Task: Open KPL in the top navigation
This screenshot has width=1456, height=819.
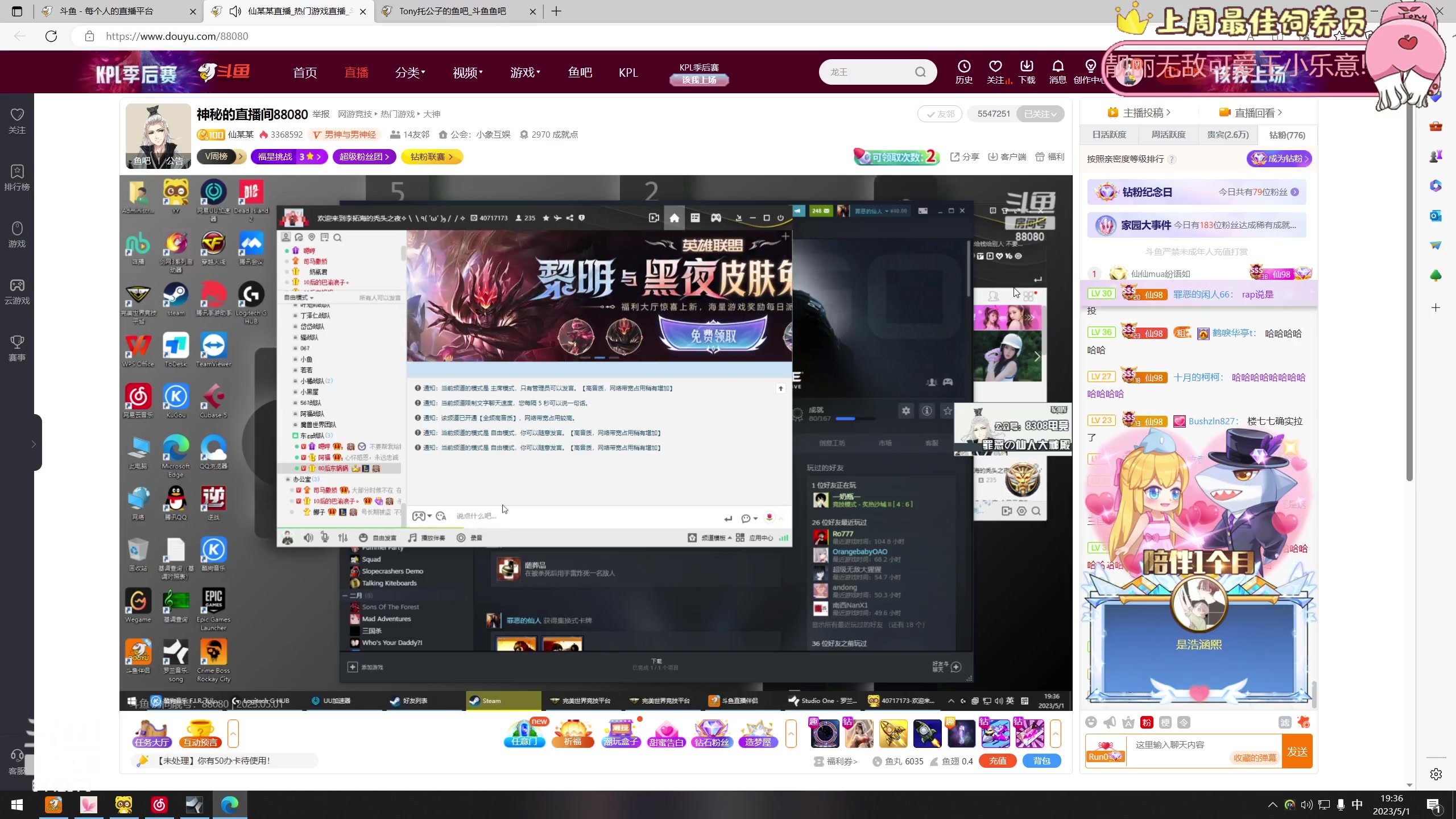Action: (x=628, y=72)
